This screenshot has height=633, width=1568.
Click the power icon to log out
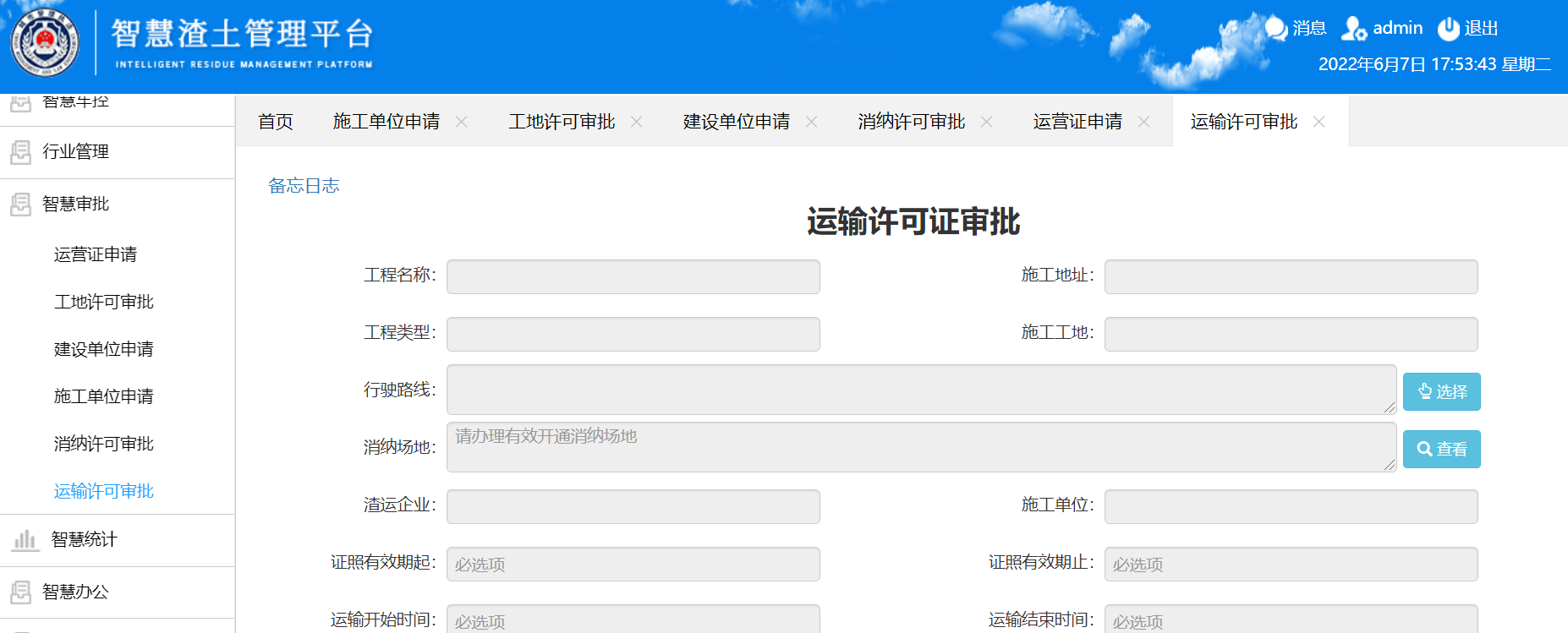pyautogui.click(x=1448, y=29)
